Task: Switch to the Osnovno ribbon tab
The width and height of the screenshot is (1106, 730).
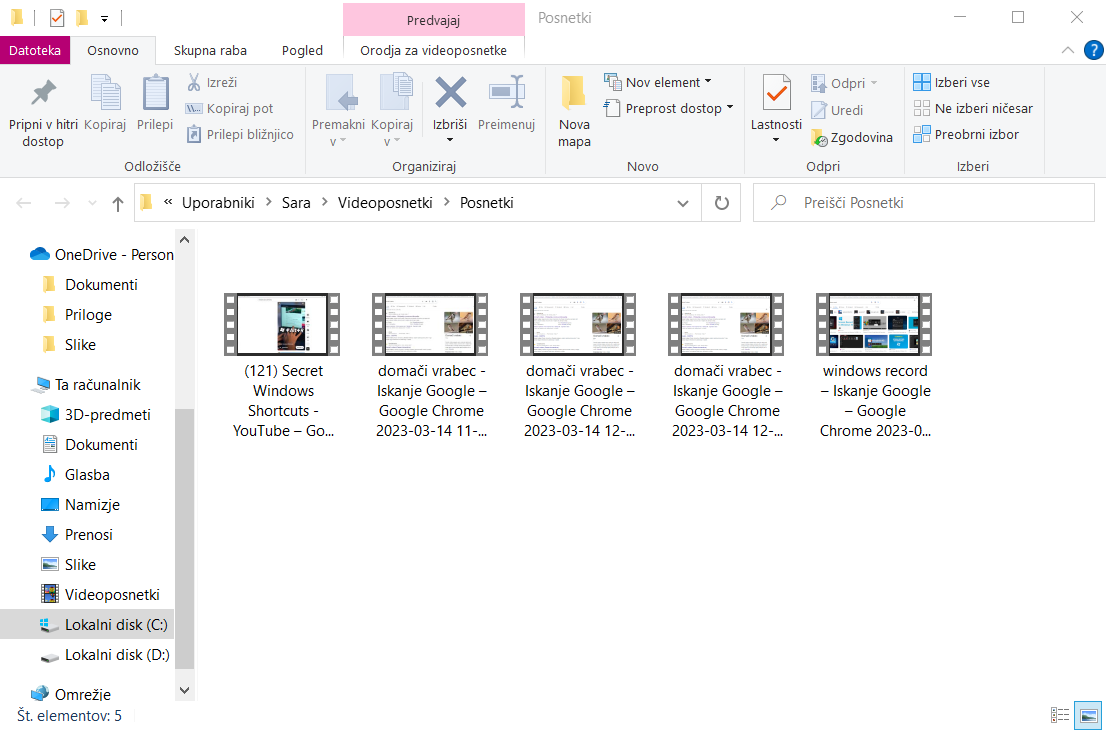Action: pos(113,50)
